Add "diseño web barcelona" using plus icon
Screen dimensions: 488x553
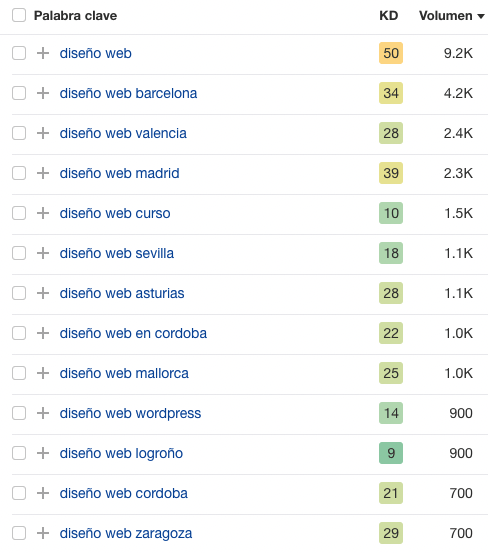pyautogui.click(x=43, y=93)
